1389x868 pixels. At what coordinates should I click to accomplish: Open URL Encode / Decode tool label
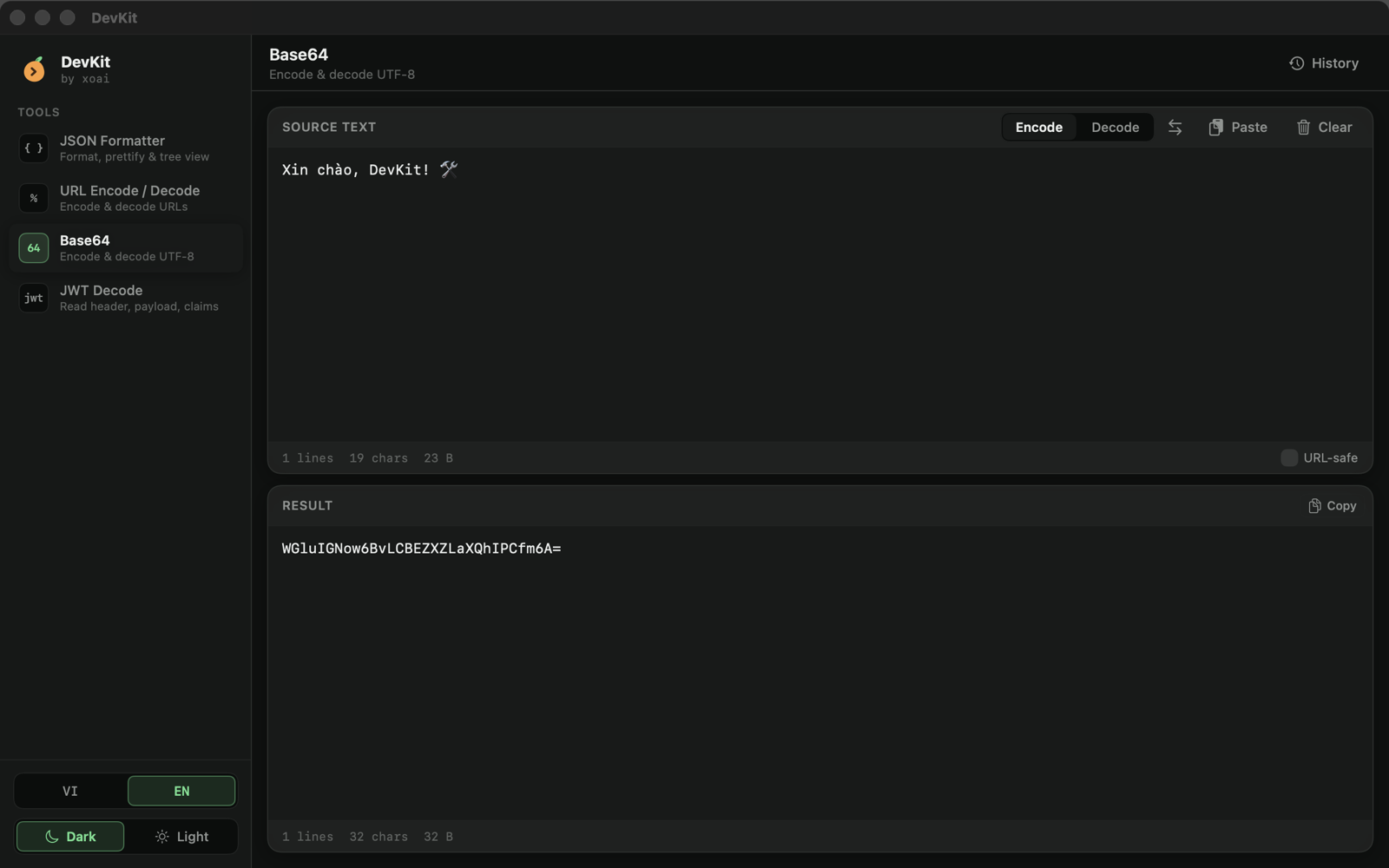(x=129, y=191)
